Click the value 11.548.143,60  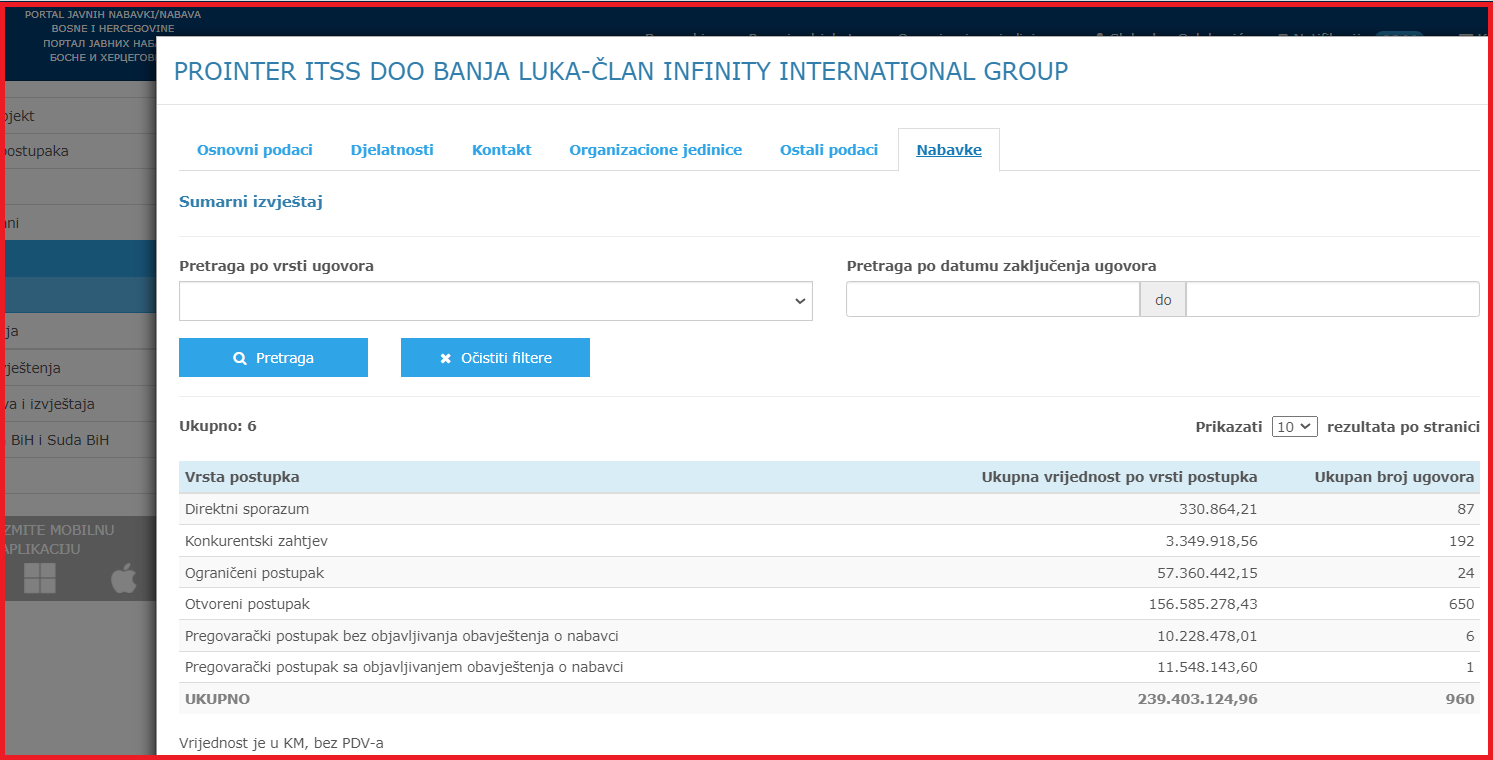point(1206,667)
